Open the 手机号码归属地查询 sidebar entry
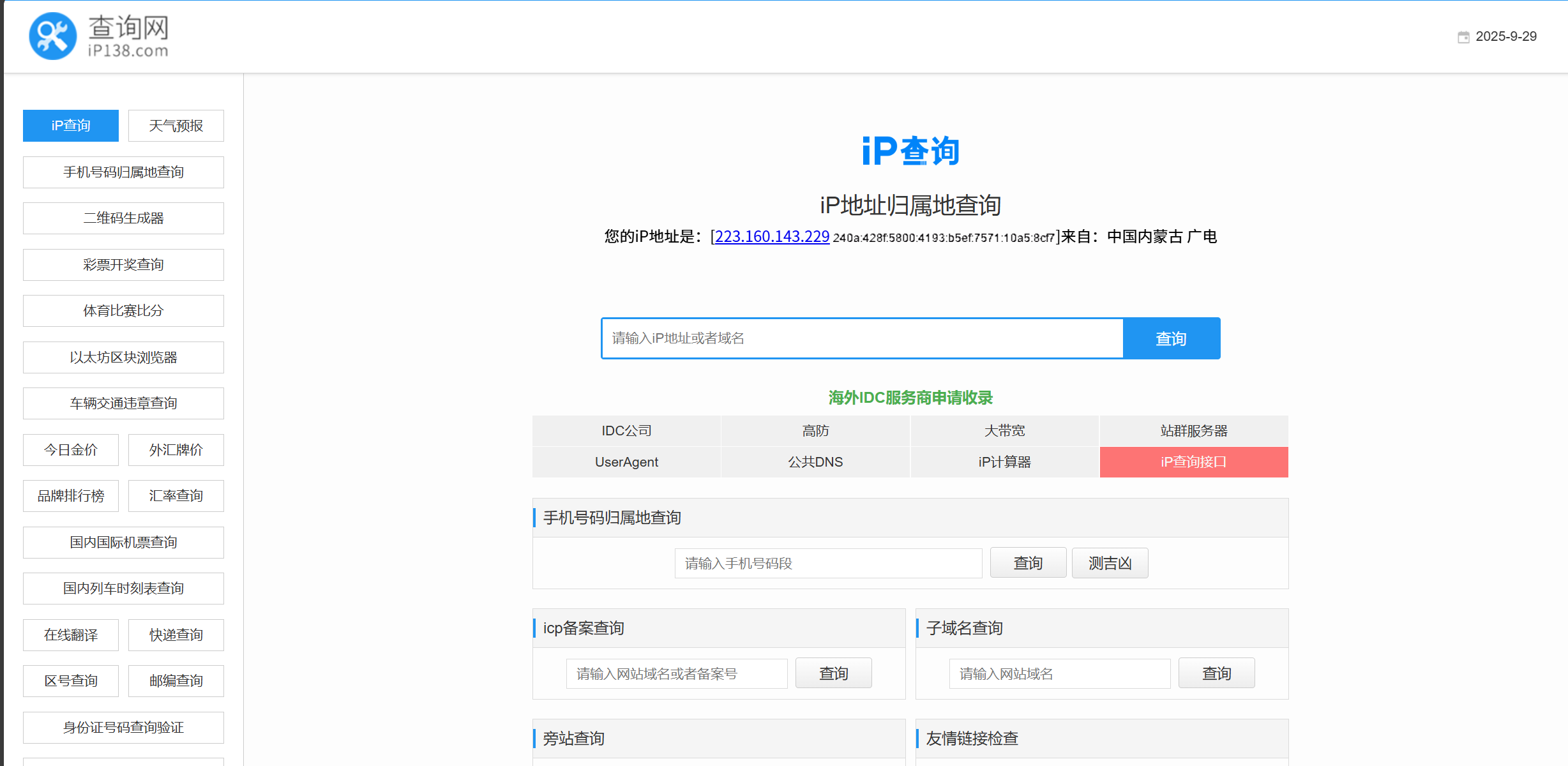This screenshot has height=766, width=1568. [x=123, y=172]
